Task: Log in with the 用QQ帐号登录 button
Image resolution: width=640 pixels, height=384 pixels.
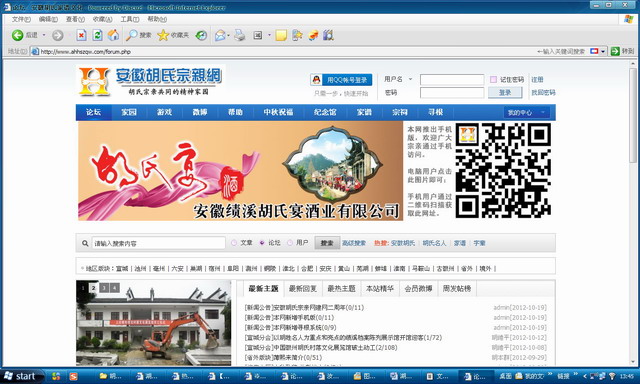Action: click(x=341, y=80)
